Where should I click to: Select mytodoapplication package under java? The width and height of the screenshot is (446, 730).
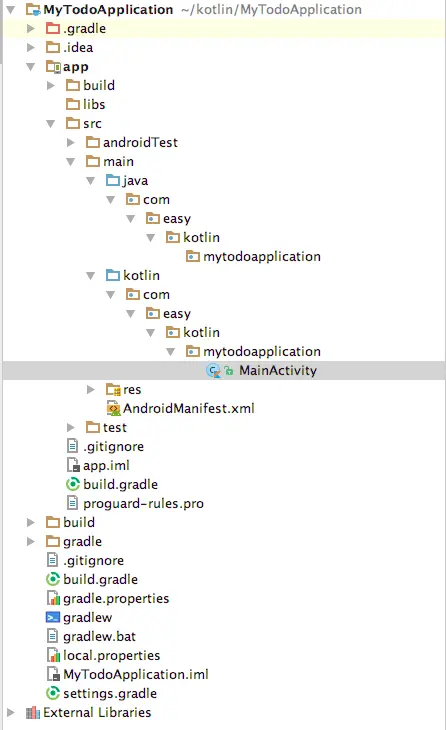[x=262, y=257]
